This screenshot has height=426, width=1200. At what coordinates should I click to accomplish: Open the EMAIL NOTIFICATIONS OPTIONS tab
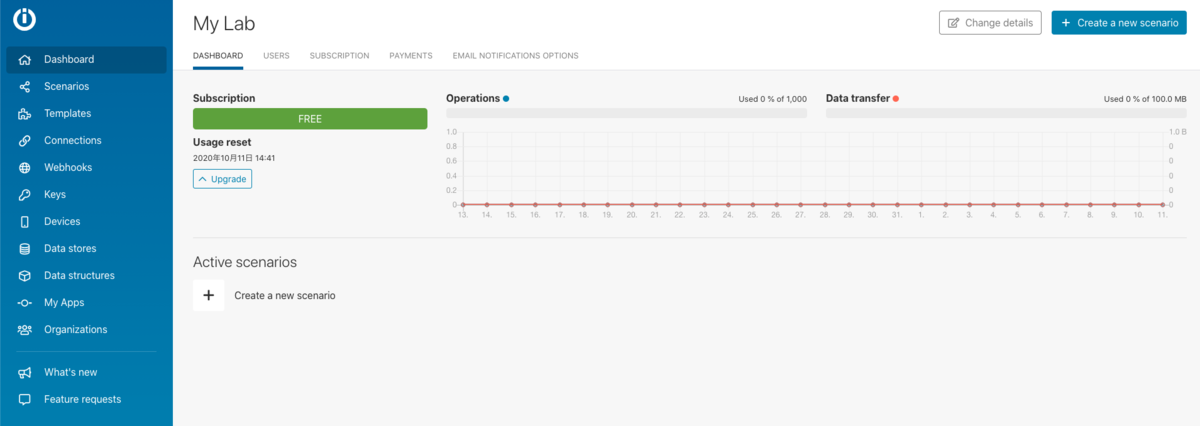coord(515,56)
